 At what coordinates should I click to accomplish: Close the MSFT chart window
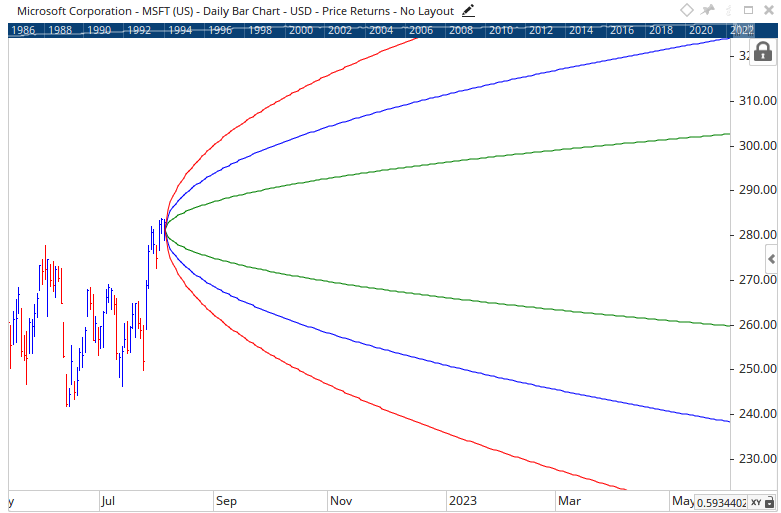[769, 10]
